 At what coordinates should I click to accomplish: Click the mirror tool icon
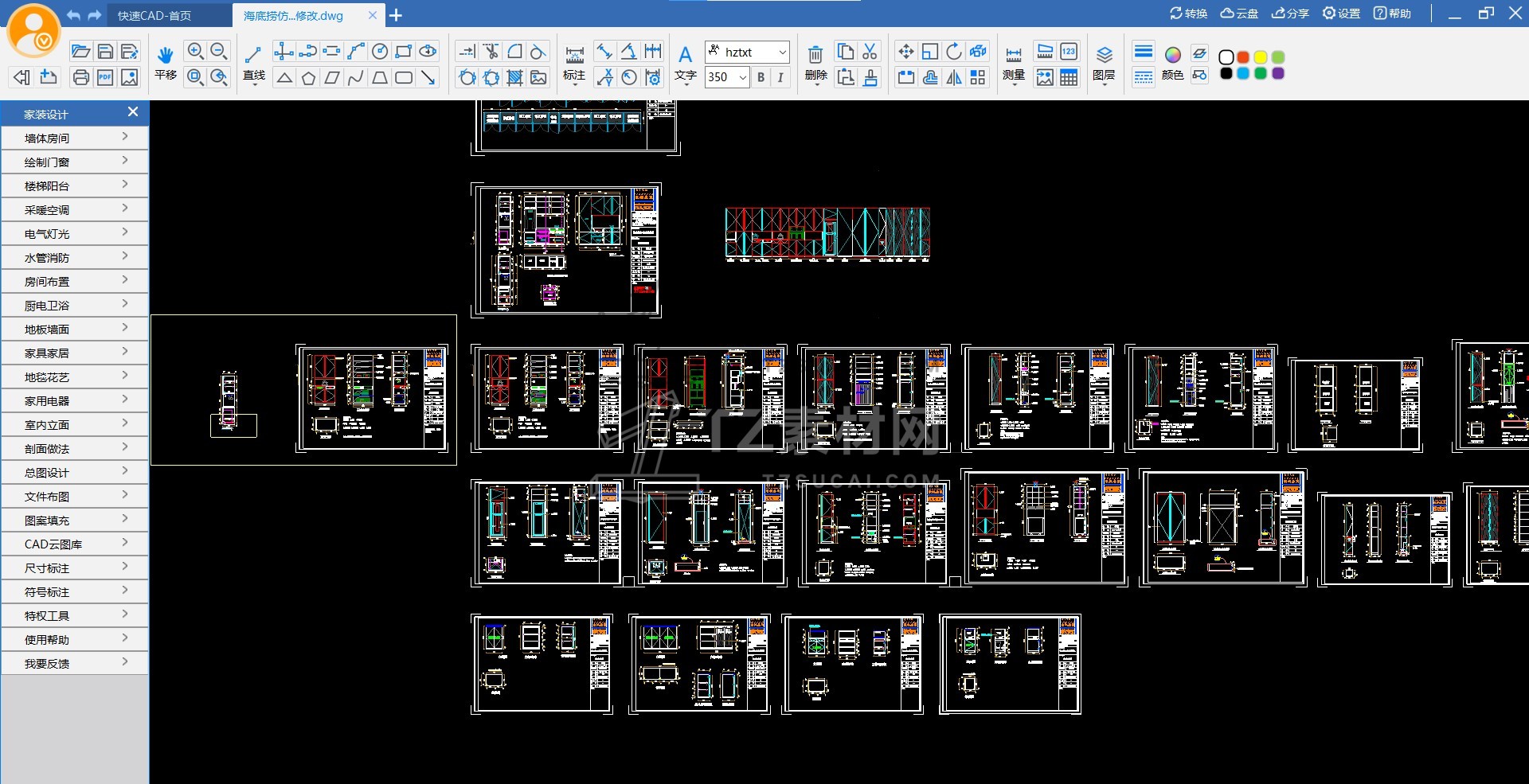pos(954,77)
